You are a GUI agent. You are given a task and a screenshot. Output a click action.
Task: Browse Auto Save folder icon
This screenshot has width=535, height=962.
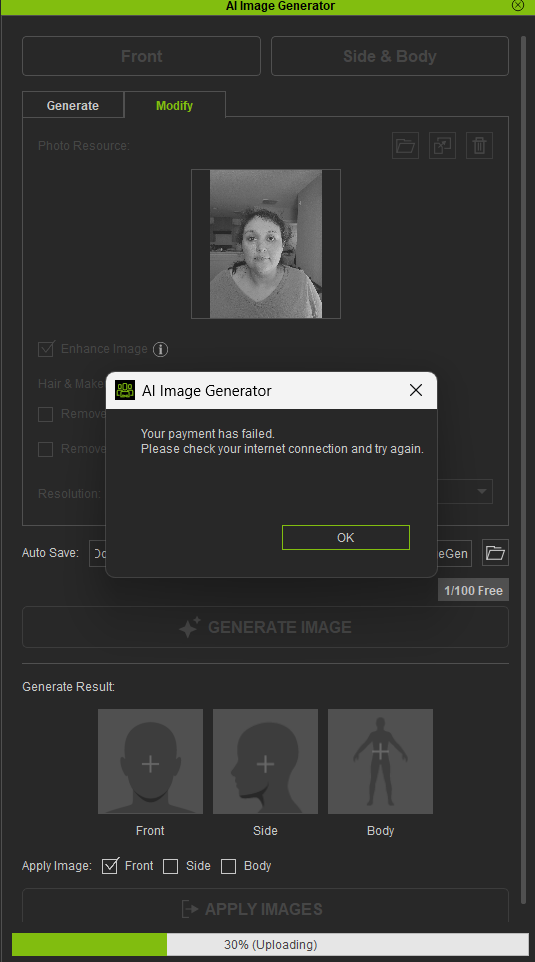495,553
